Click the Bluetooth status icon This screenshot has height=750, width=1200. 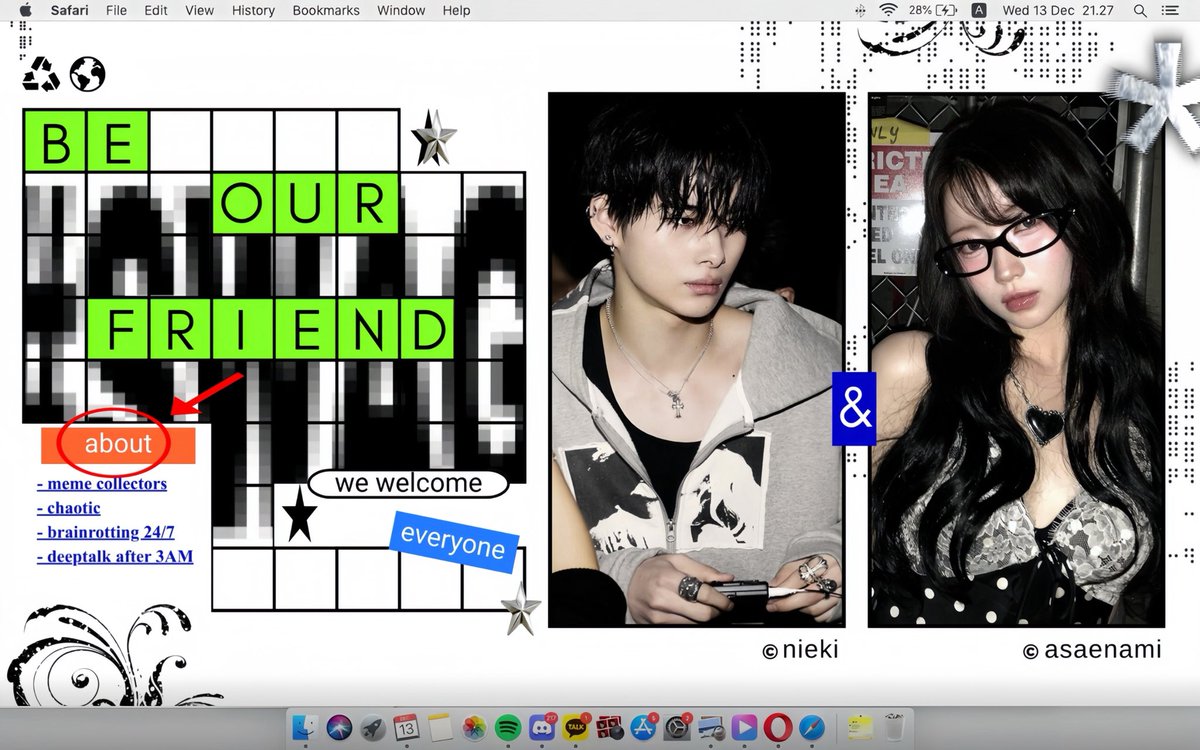pyautogui.click(x=861, y=10)
